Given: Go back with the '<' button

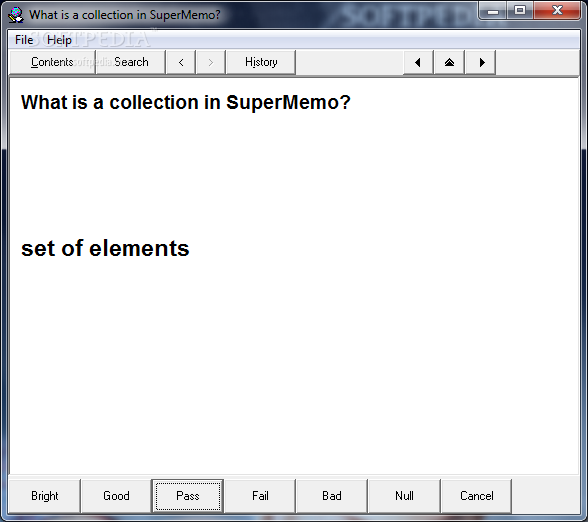Looking at the screenshot, I should click(181, 62).
